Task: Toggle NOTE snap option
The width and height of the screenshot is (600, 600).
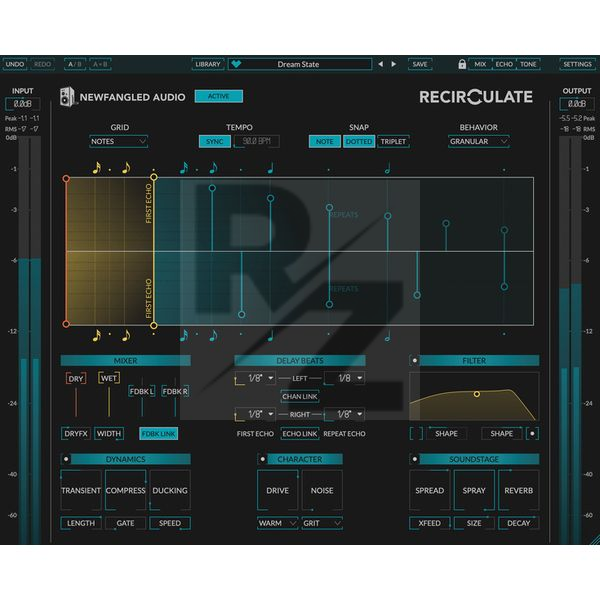Action: [324, 141]
